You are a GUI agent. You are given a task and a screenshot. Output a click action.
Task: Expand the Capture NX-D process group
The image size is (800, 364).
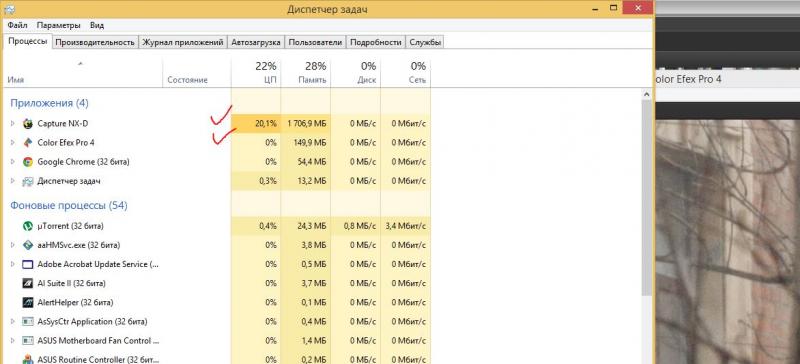pyautogui.click(x=13, y=124)
